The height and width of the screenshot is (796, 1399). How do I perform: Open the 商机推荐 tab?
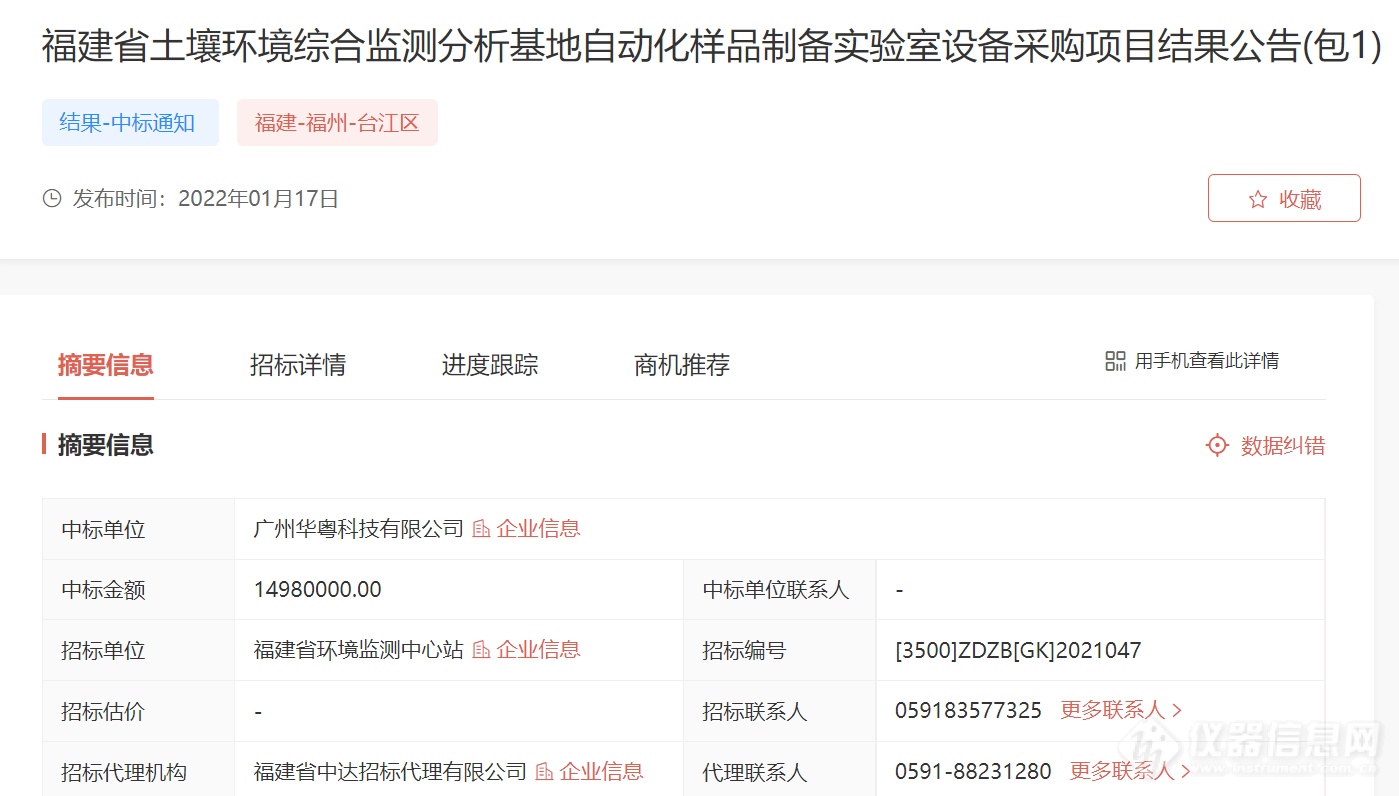[x=682, y=365]
